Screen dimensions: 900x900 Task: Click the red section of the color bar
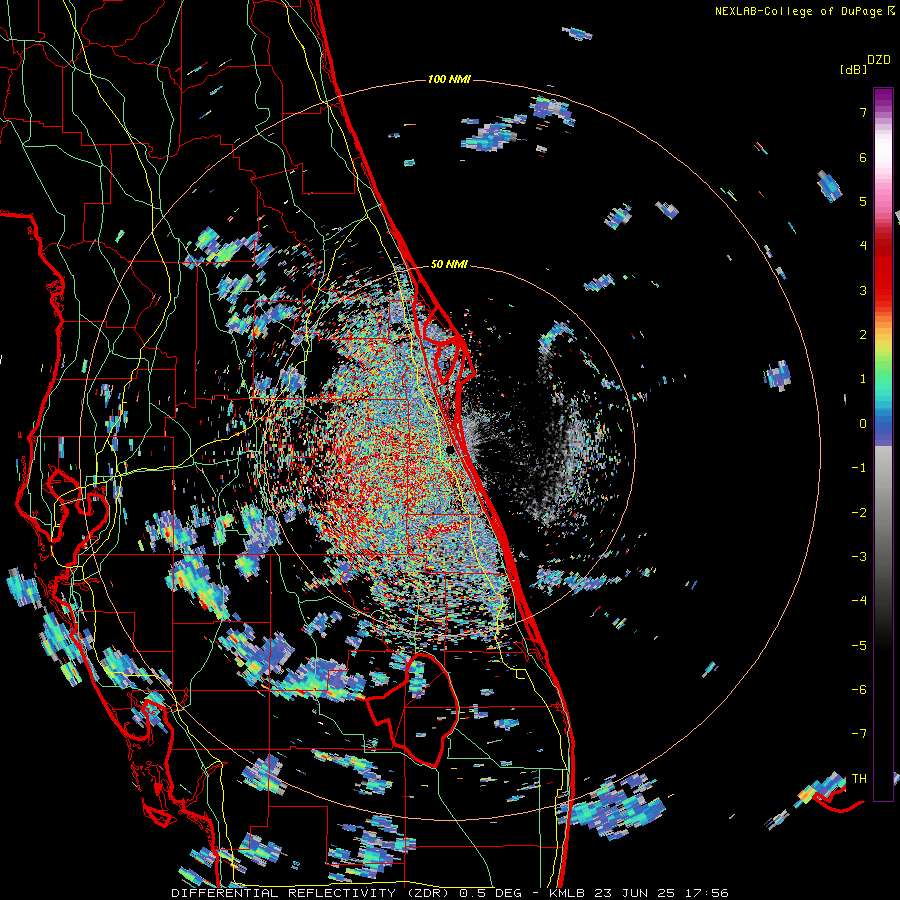point(883,270)
